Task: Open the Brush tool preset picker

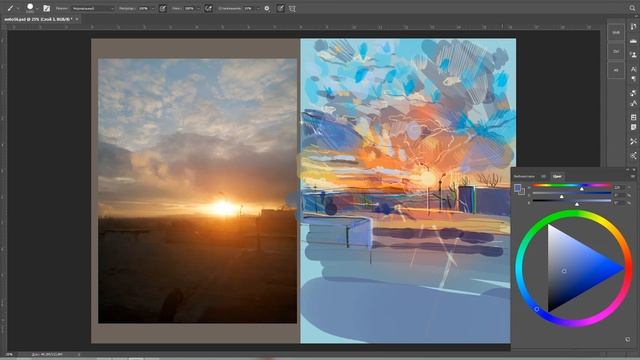Action: coord(10,8)
